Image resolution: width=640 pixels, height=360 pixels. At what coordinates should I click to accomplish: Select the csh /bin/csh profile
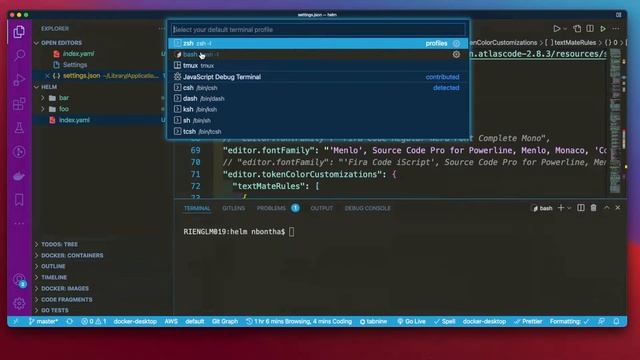pos(318,88)
